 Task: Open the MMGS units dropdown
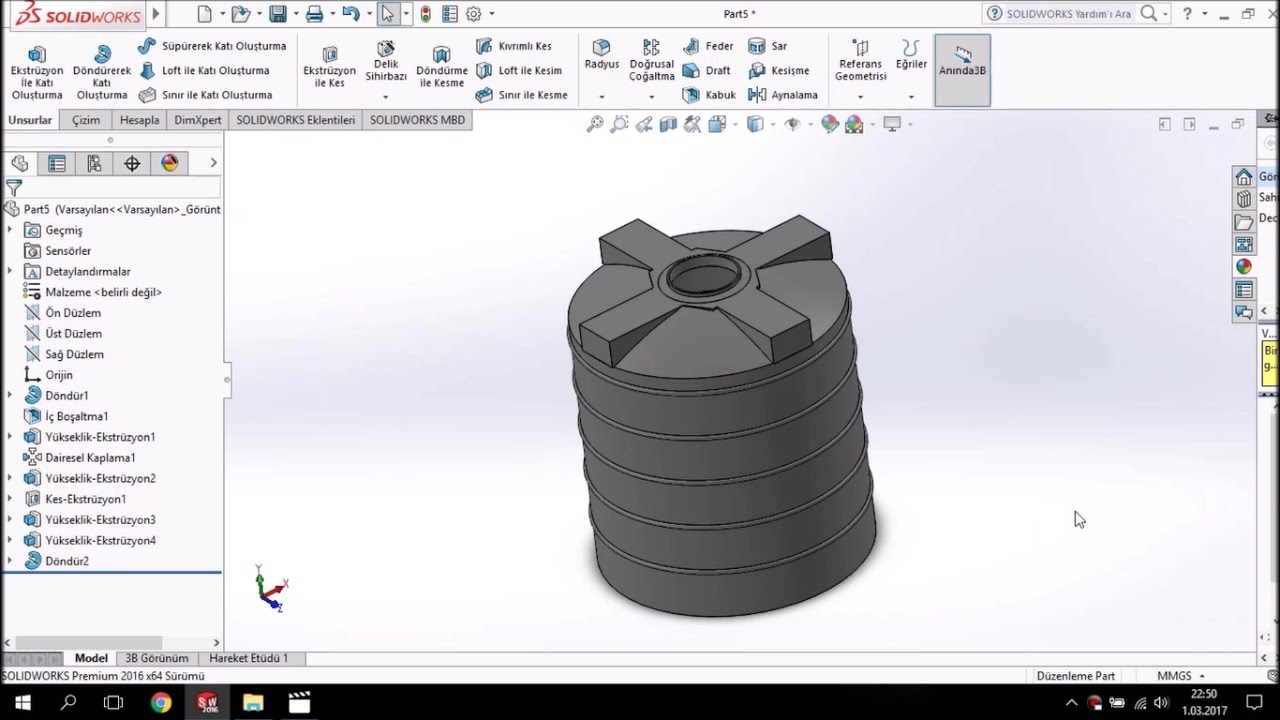click(x=1181, y=676)
